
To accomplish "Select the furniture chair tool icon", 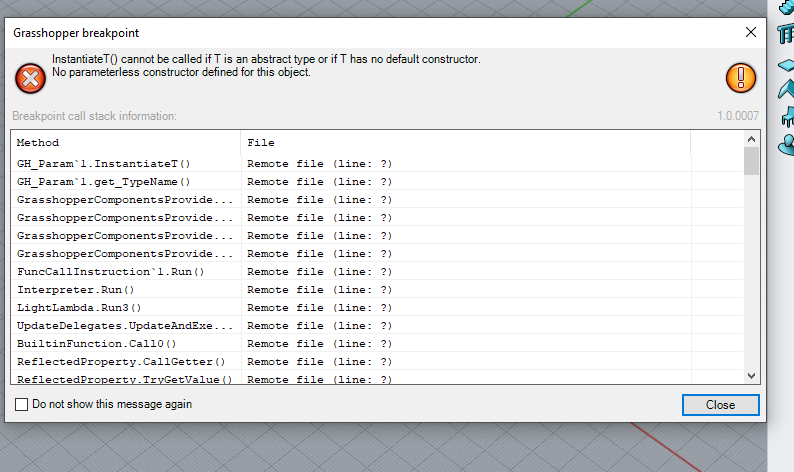I will tap(787, 116).
